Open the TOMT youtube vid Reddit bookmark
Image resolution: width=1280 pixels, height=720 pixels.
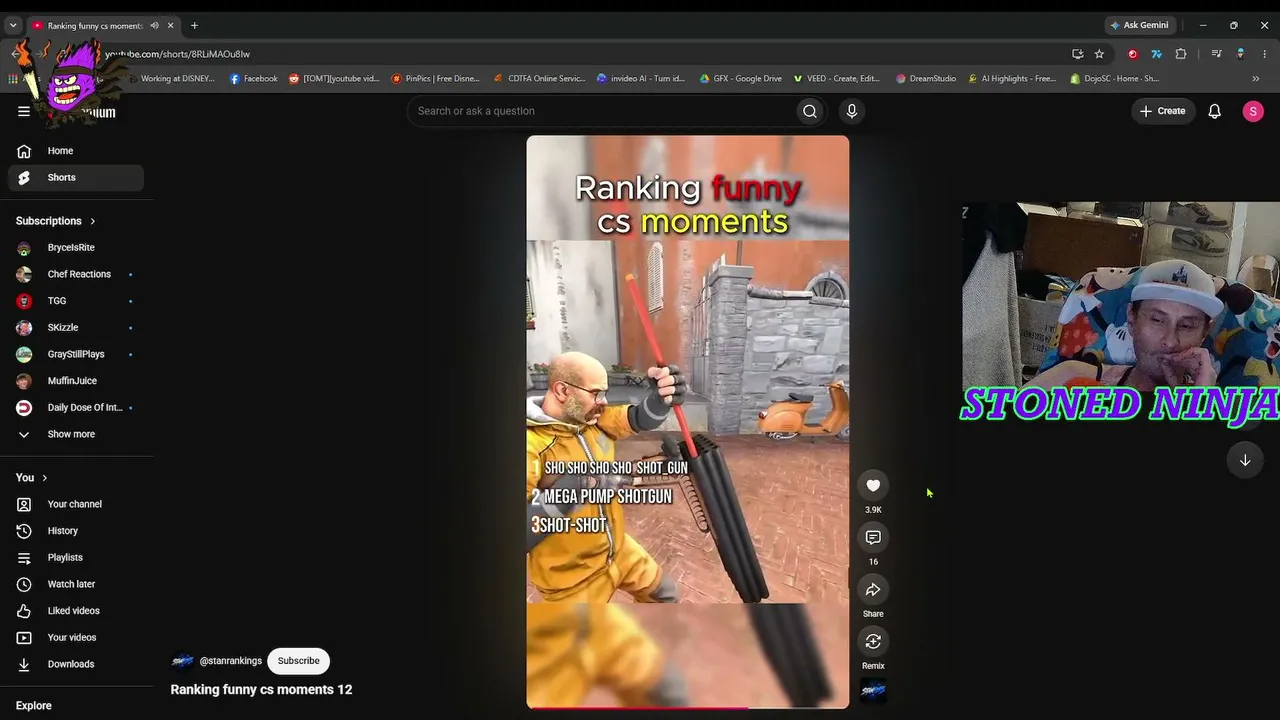click(334, 78)
